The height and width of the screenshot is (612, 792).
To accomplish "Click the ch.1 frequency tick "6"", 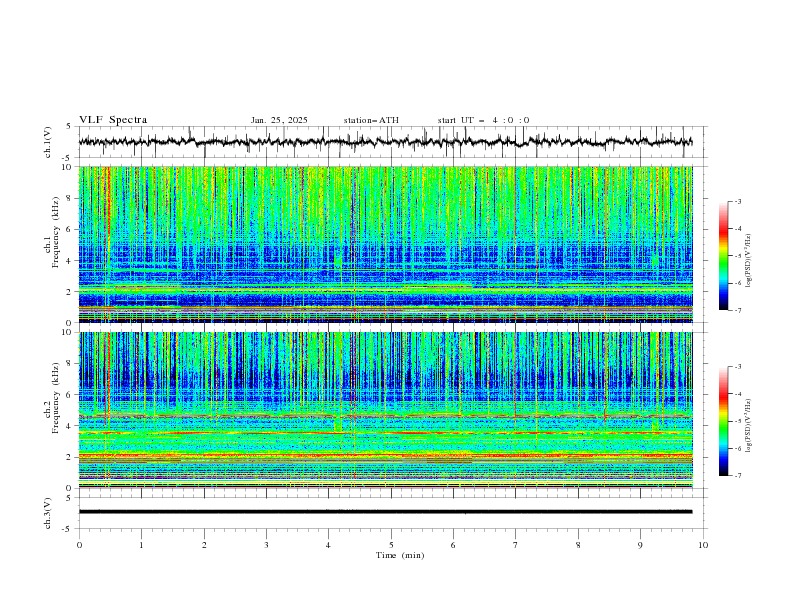I will (69, 229).
